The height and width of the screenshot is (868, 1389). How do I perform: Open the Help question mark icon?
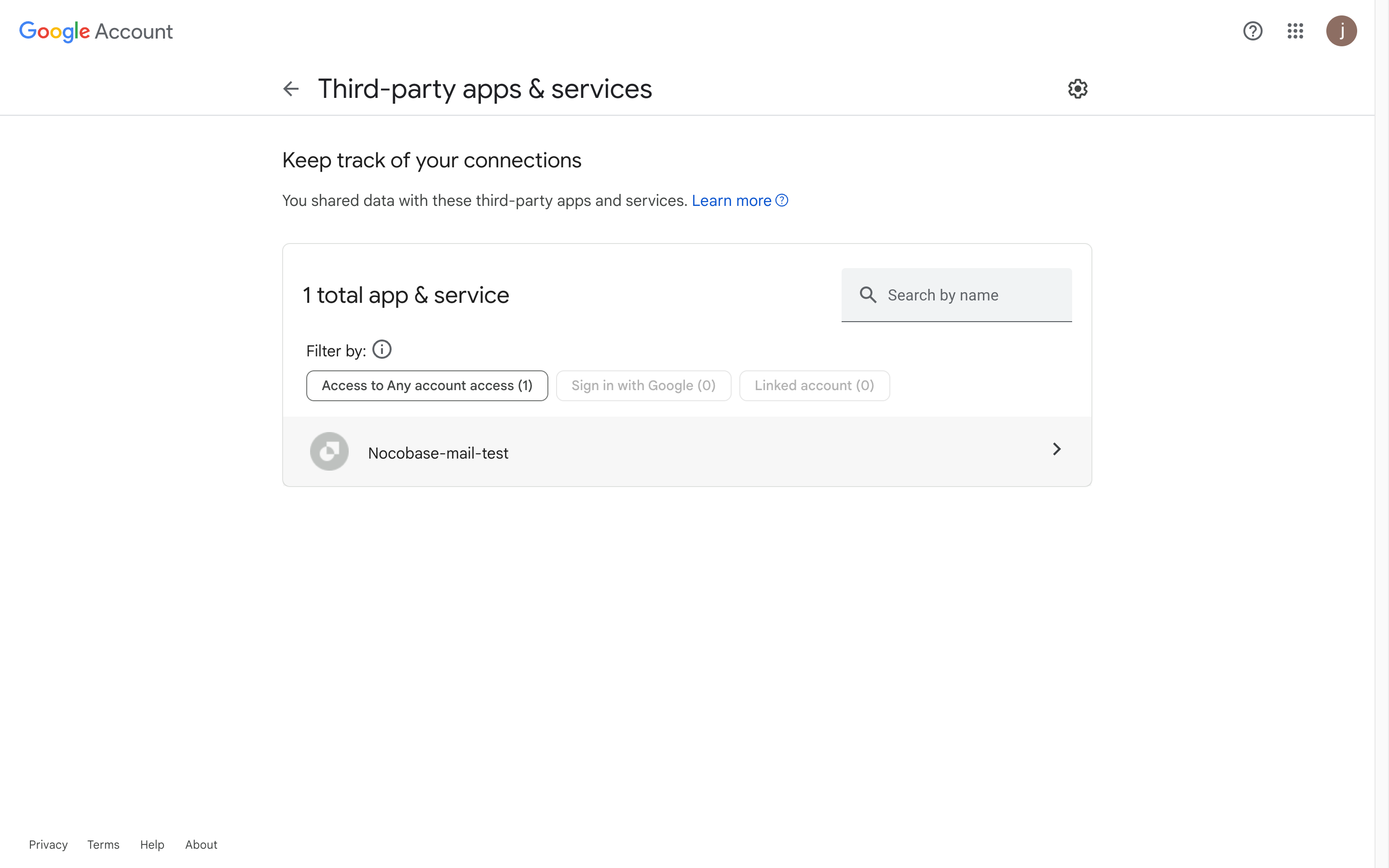(x=1253, y=31)
